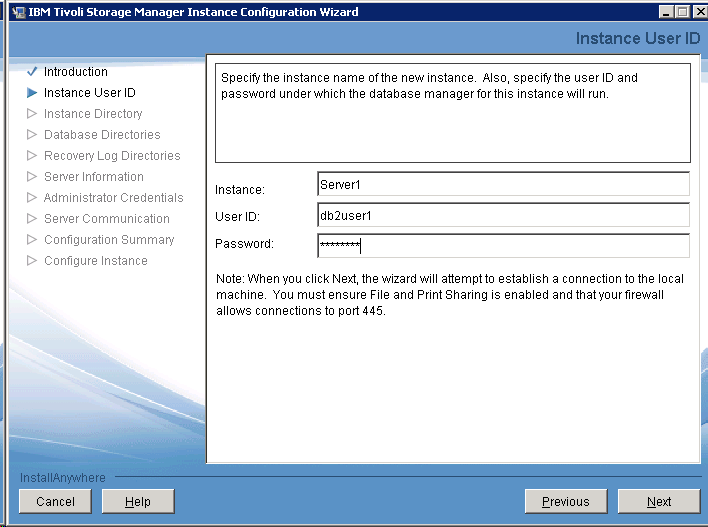Screen dimensions: 708x527
Task: Focus the Password field
Action: point(502,246)
